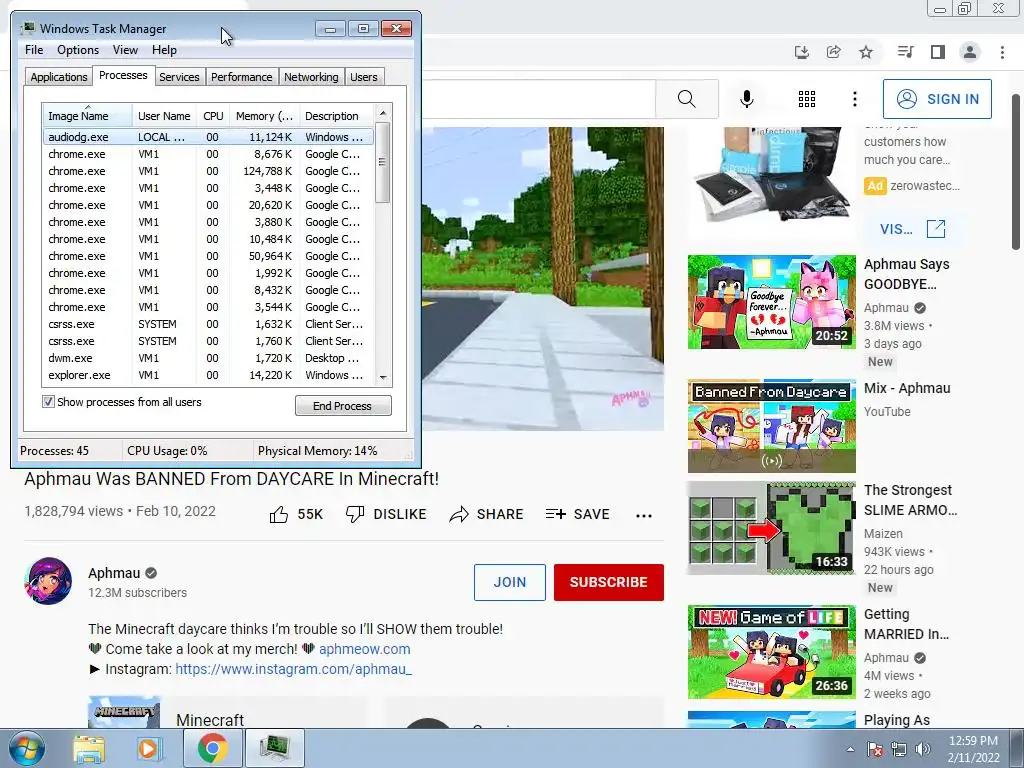Switch to the Networking tab
Viewport: 1024px width, 768px height.
tap(311, 77)
